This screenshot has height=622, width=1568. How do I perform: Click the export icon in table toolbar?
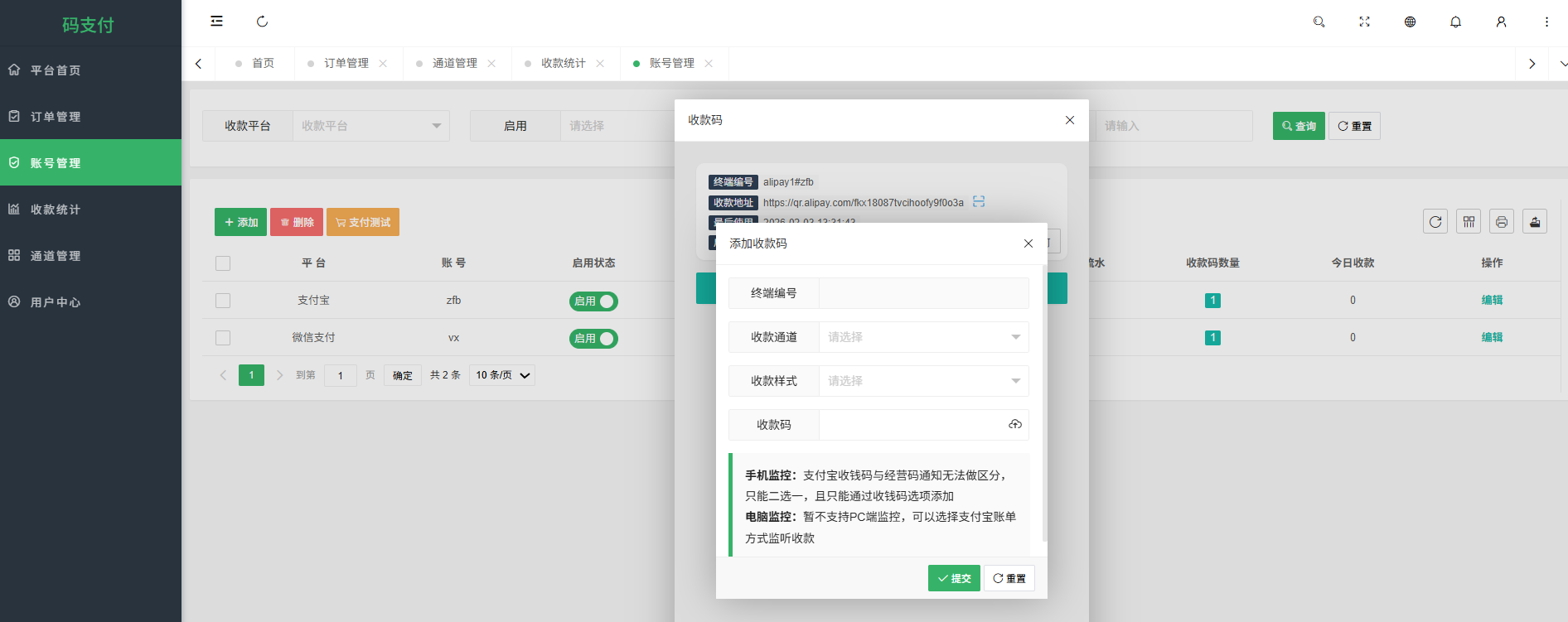click(x=1535, y=221)
